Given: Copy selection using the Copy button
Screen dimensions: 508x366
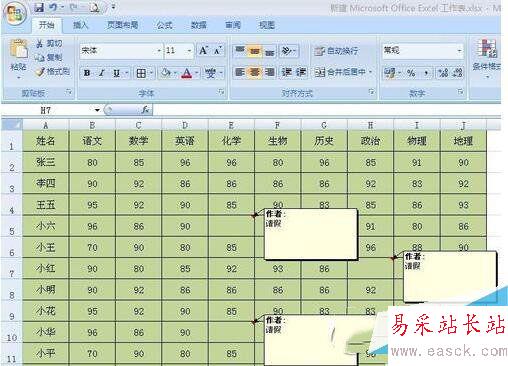Looking at the screenshot, I should coord(49,57).
